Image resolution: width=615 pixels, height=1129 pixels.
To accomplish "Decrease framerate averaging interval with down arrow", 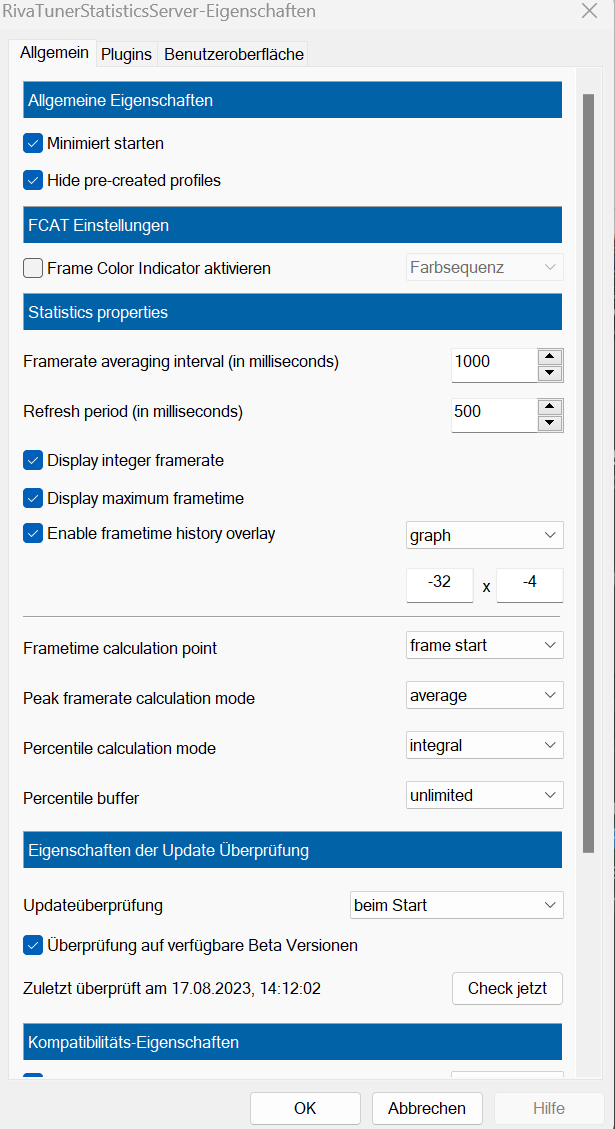I will click(x=550, y=372).
